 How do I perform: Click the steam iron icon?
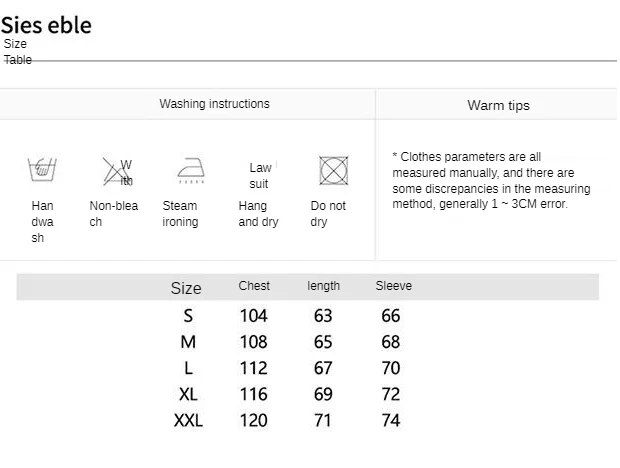191,170
